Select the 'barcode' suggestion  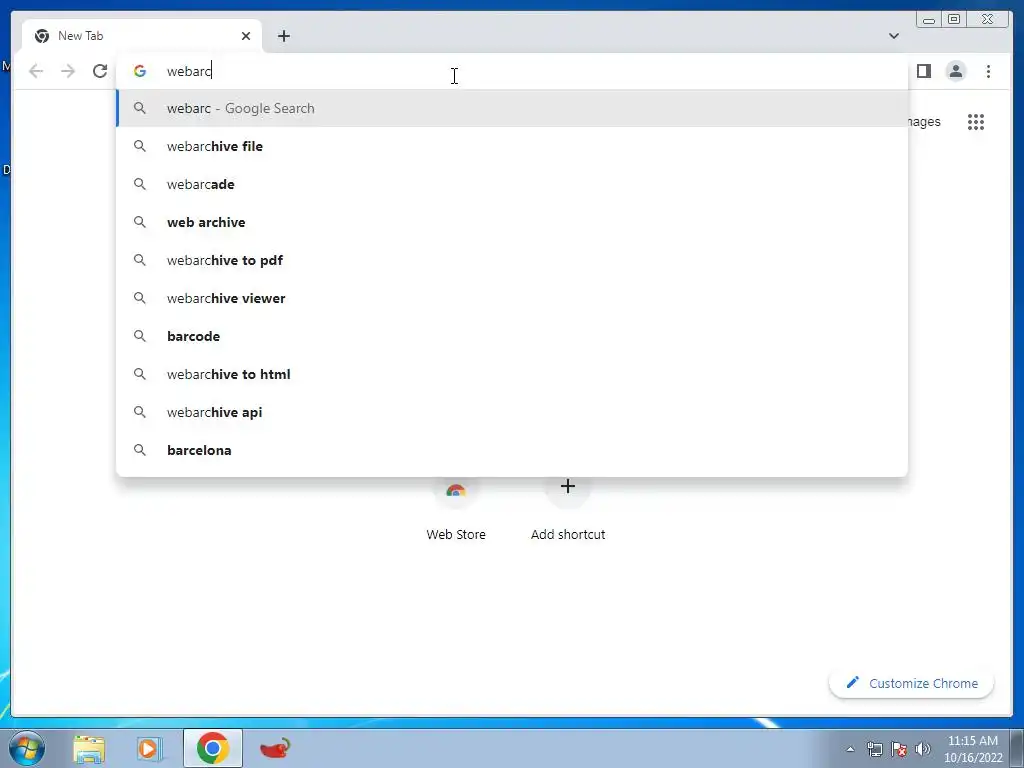(x=513, y=336)
